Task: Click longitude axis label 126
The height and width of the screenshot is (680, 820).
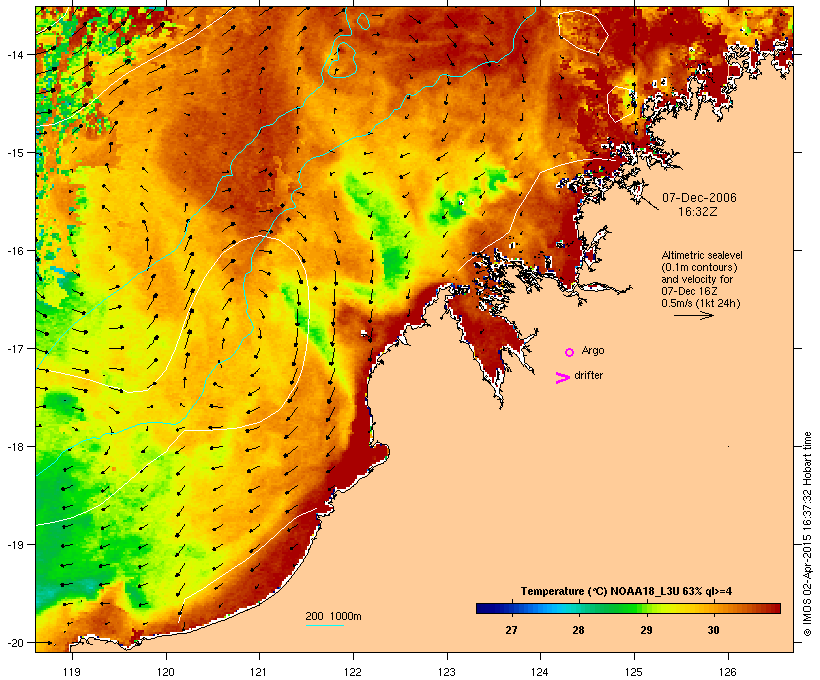Action: [x=728, y=672]
